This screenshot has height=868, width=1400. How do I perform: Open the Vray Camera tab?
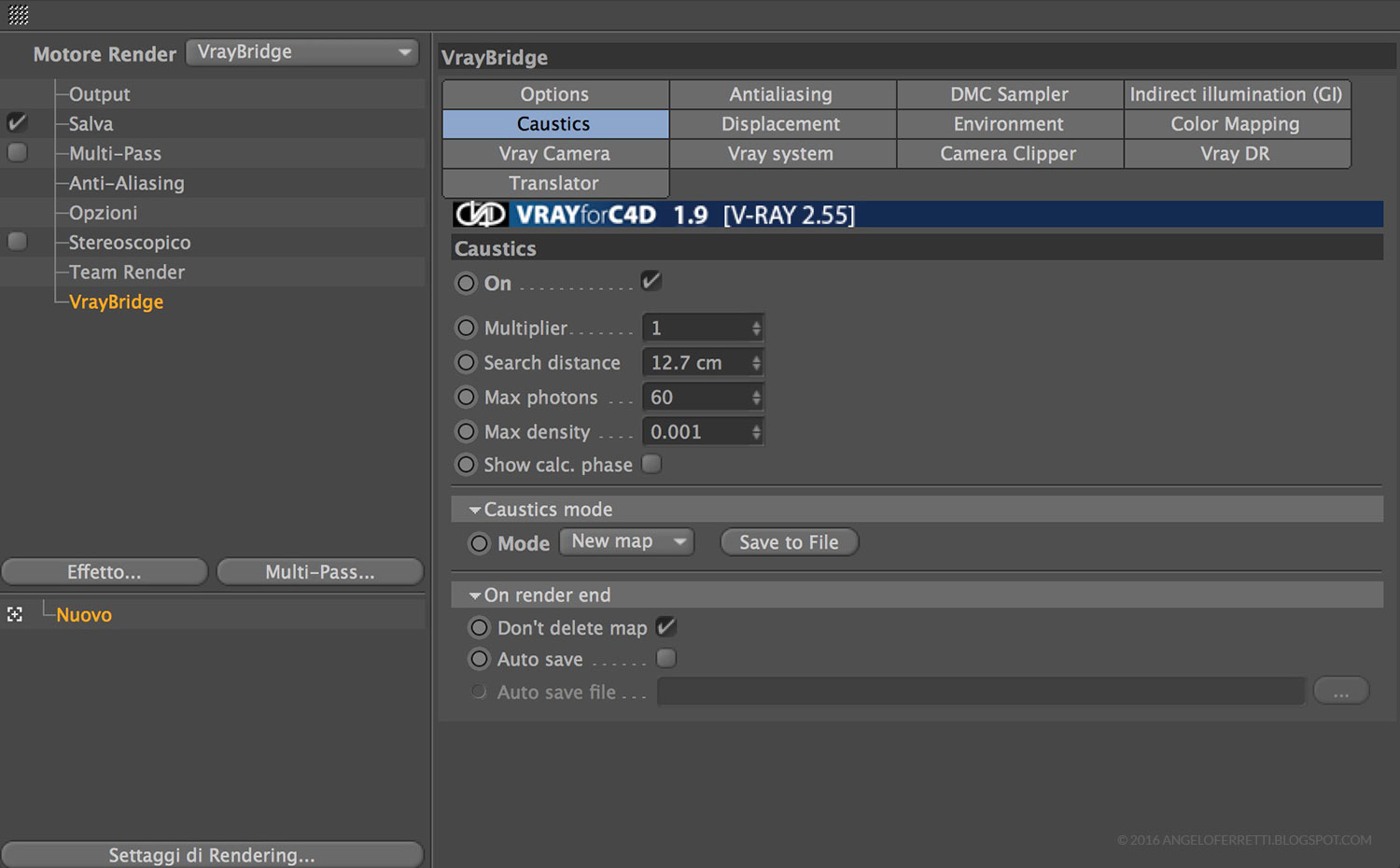point(555,154)
